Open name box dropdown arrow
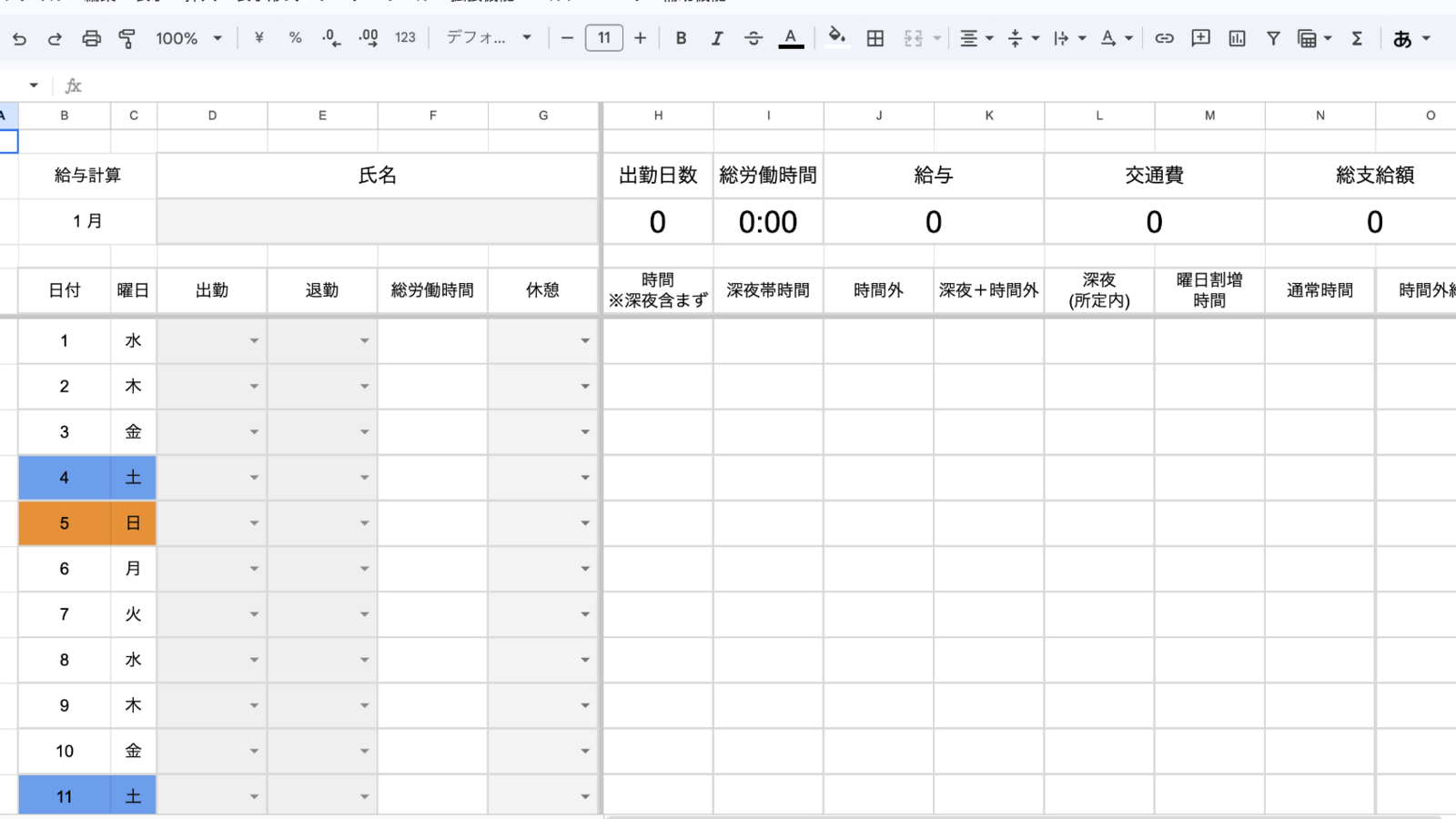This screenshot has height=819, width=1456. (34, 86)
